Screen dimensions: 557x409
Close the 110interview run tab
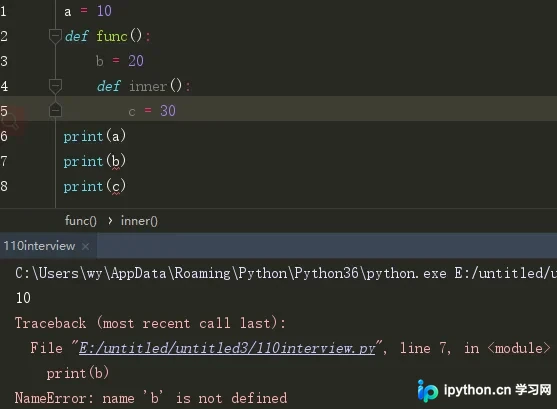coord(86,246)
